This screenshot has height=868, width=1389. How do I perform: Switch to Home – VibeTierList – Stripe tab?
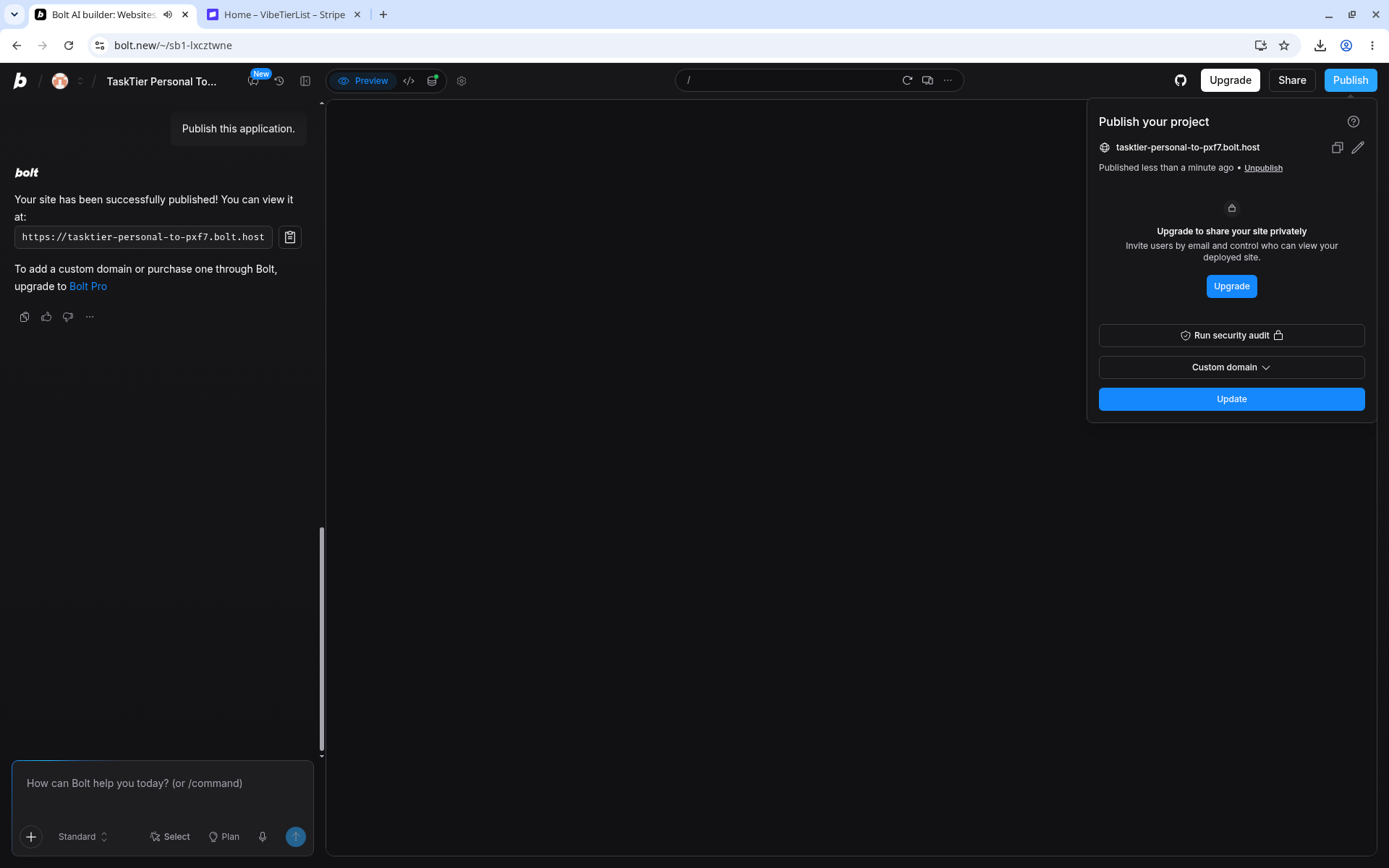click(284, 14)
